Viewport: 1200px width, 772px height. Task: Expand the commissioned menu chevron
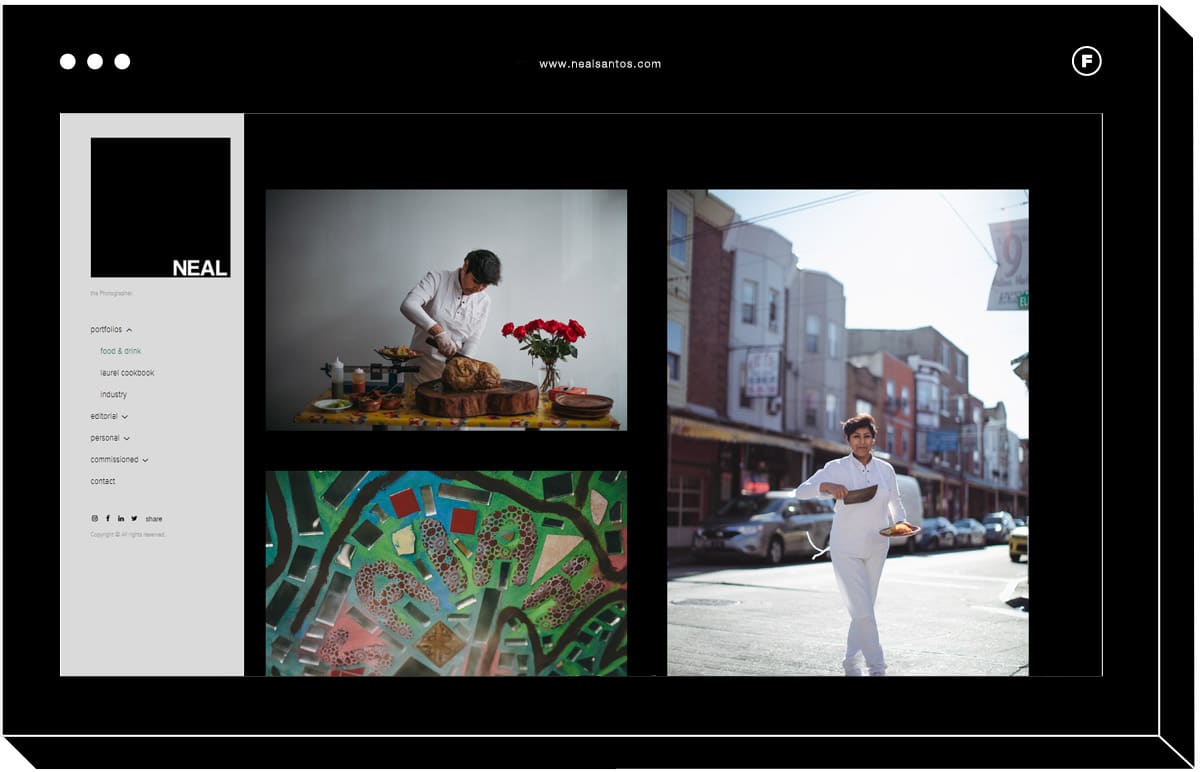click(145, 461)
